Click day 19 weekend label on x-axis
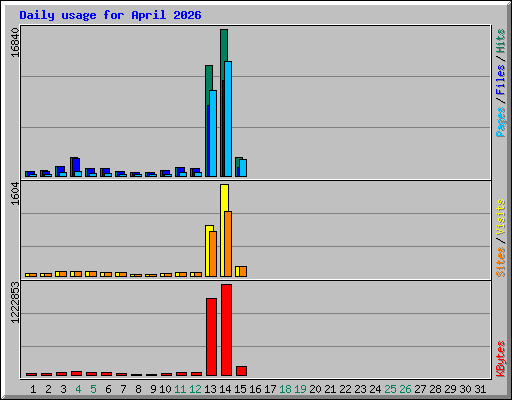The image size is (512, 400). (300, 389)
